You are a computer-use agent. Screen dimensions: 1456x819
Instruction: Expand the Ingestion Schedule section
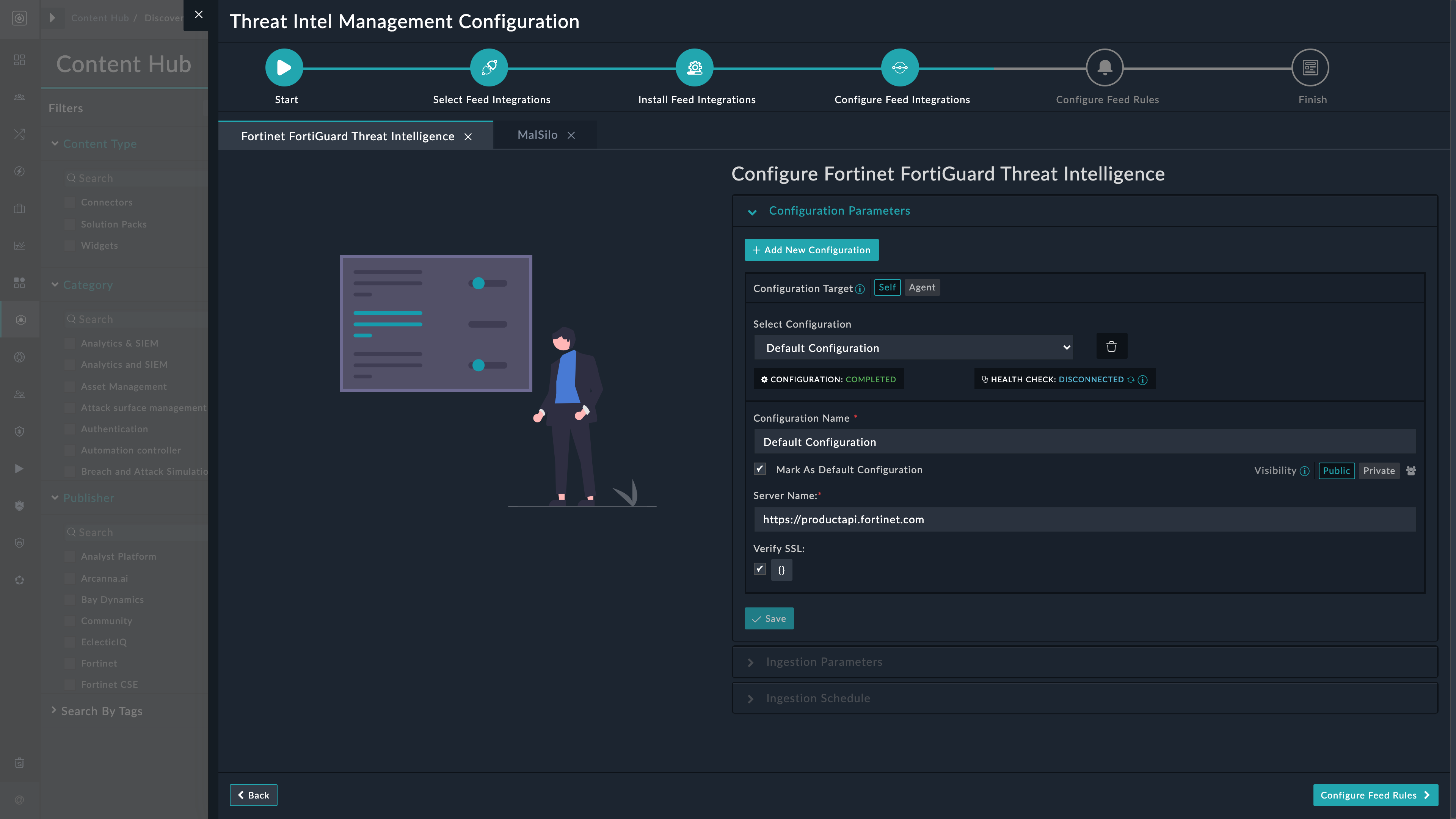click(817, 698)
